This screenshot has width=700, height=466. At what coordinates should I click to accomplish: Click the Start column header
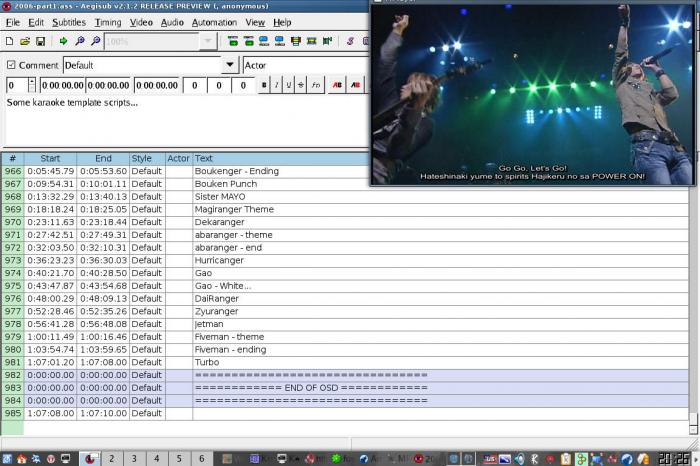click(50, 158)
